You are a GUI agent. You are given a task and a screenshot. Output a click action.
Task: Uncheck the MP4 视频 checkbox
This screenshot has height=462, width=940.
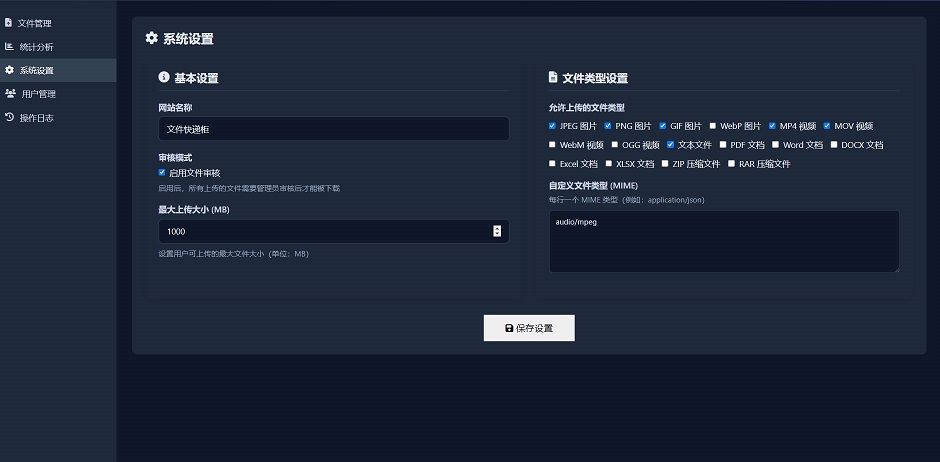772,126
